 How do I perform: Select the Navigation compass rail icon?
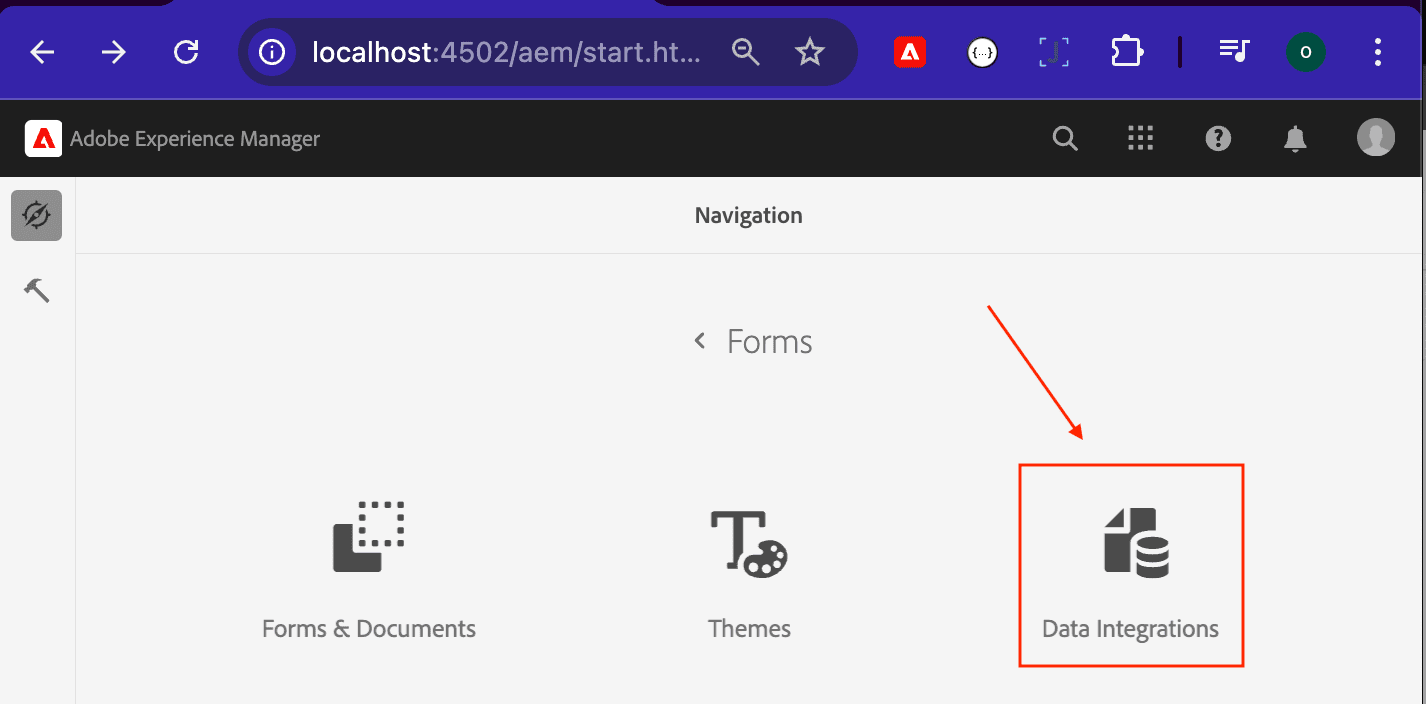37,216
